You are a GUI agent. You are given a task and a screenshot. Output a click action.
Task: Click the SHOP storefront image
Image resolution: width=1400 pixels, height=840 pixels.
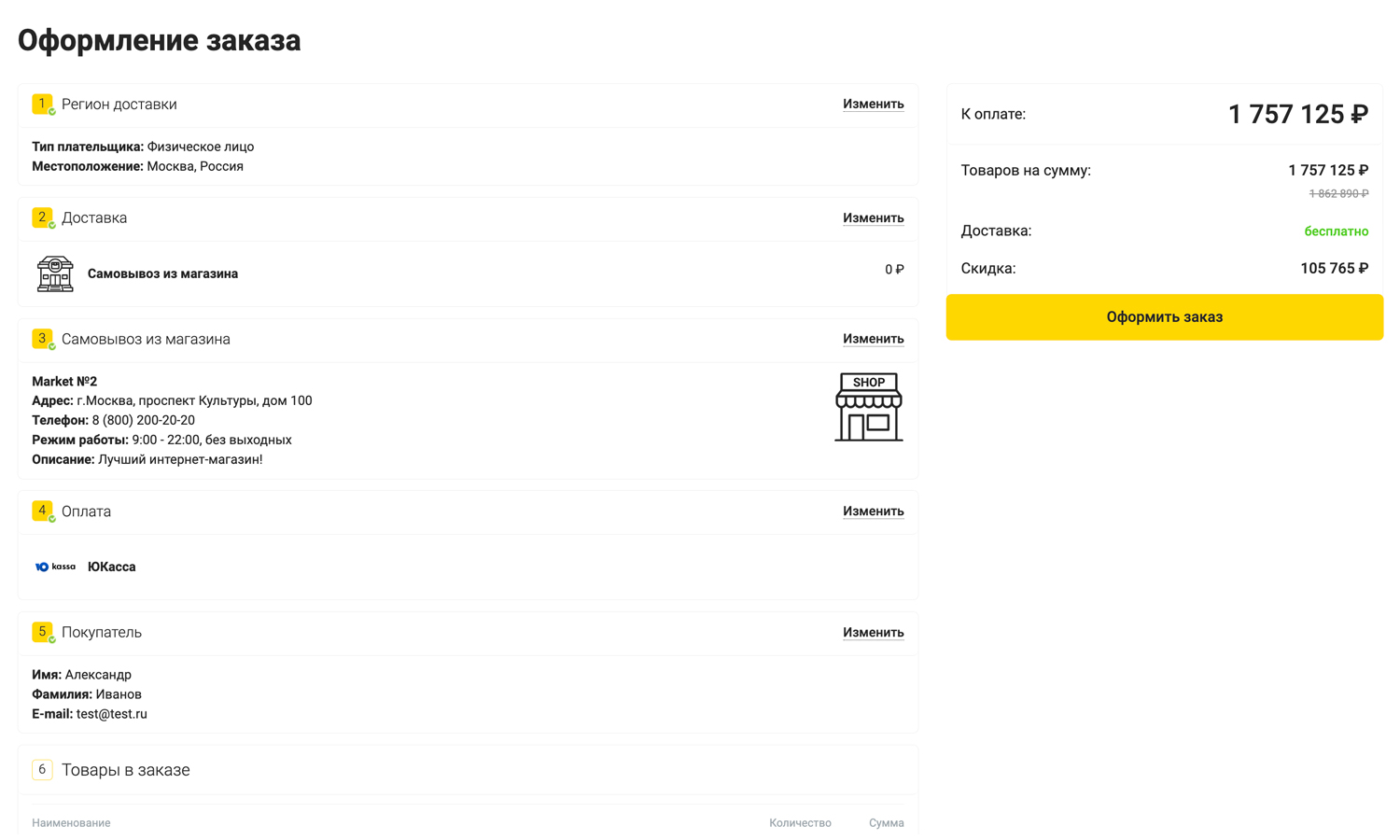coord(869,407)
